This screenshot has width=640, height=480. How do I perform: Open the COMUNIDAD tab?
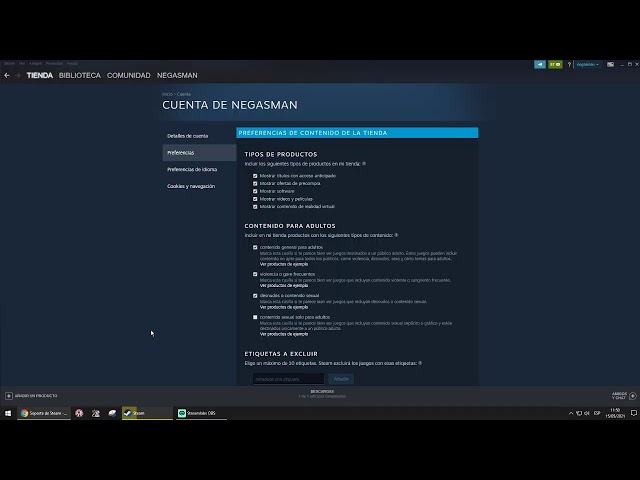coord(129,76)
